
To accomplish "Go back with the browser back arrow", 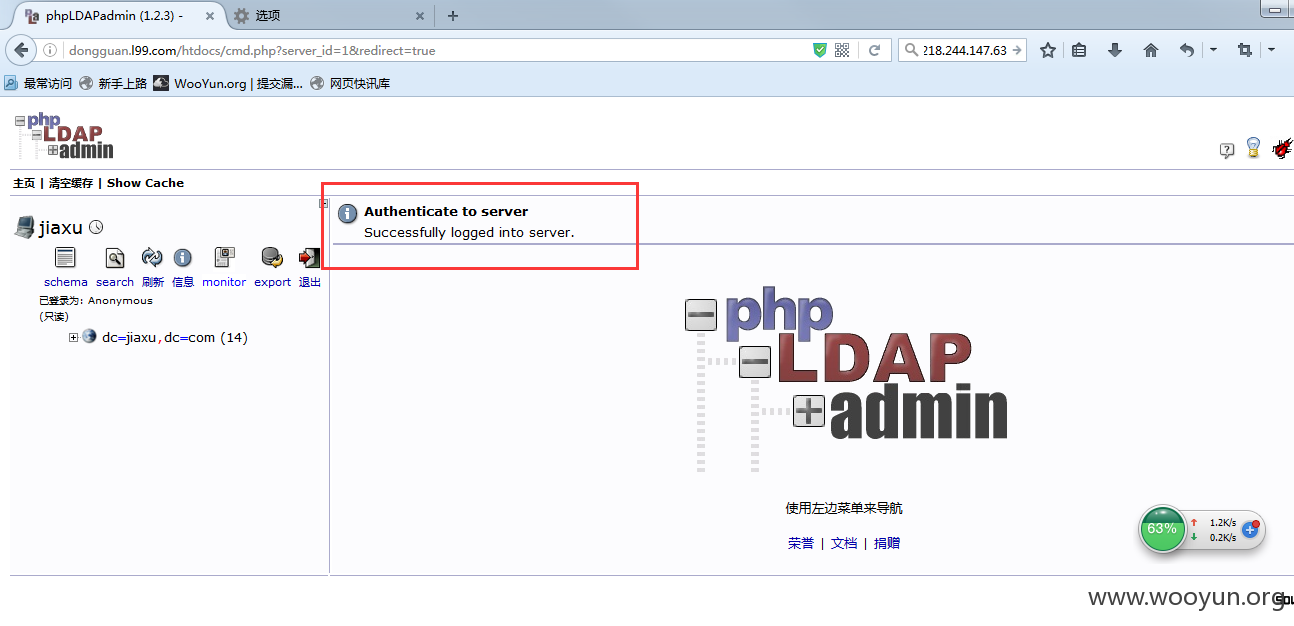I will click(22, 50).
